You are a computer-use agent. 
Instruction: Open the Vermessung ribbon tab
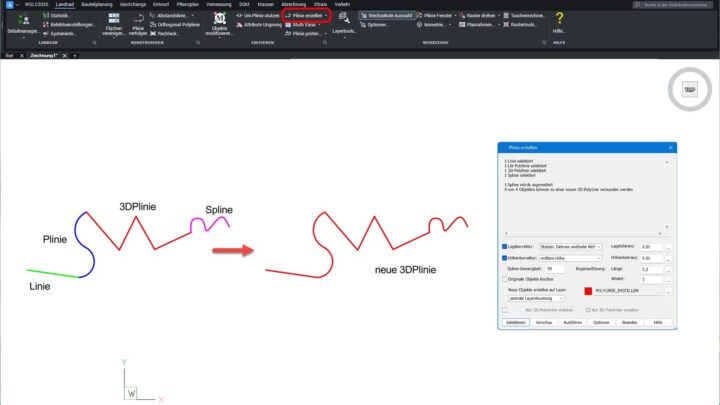(219, 4)
